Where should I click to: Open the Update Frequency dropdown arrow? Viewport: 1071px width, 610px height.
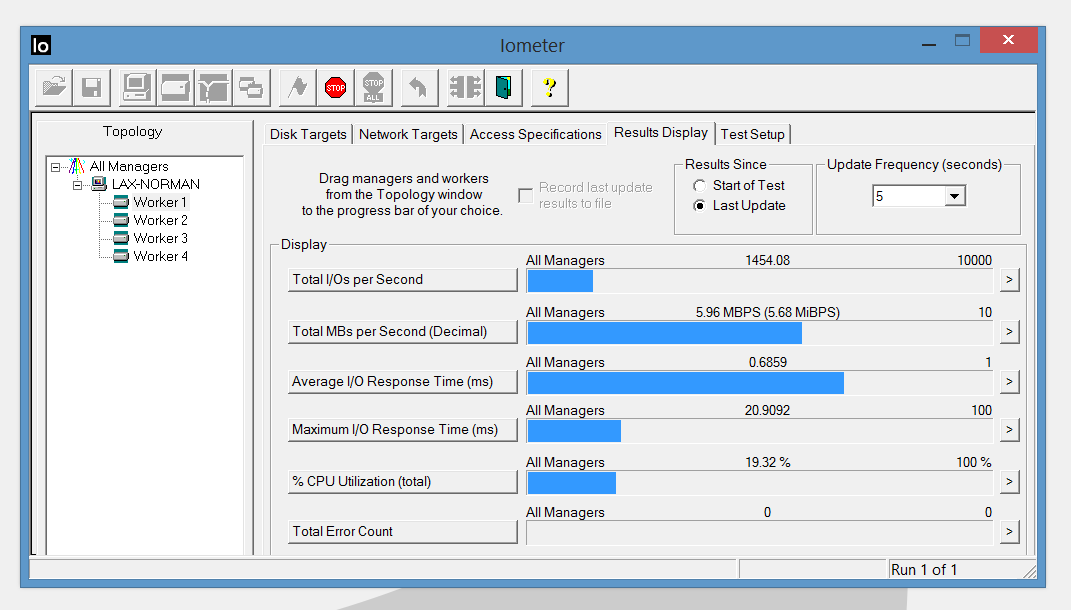[x=954, y=196]
